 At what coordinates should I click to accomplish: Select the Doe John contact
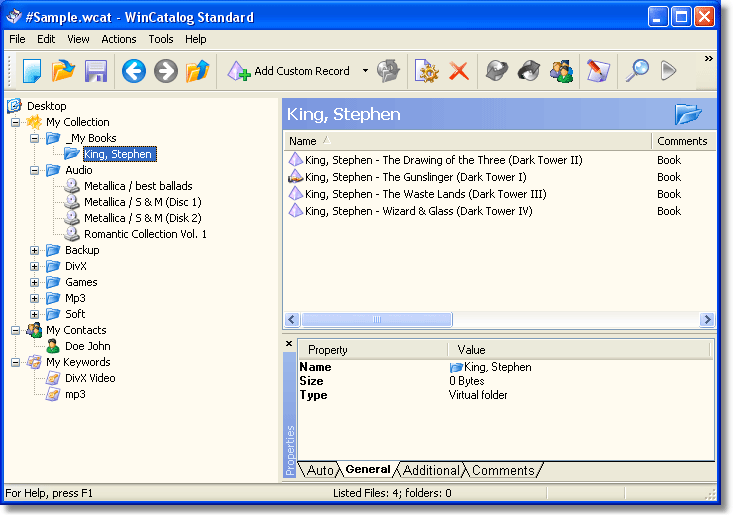(88, 346)
